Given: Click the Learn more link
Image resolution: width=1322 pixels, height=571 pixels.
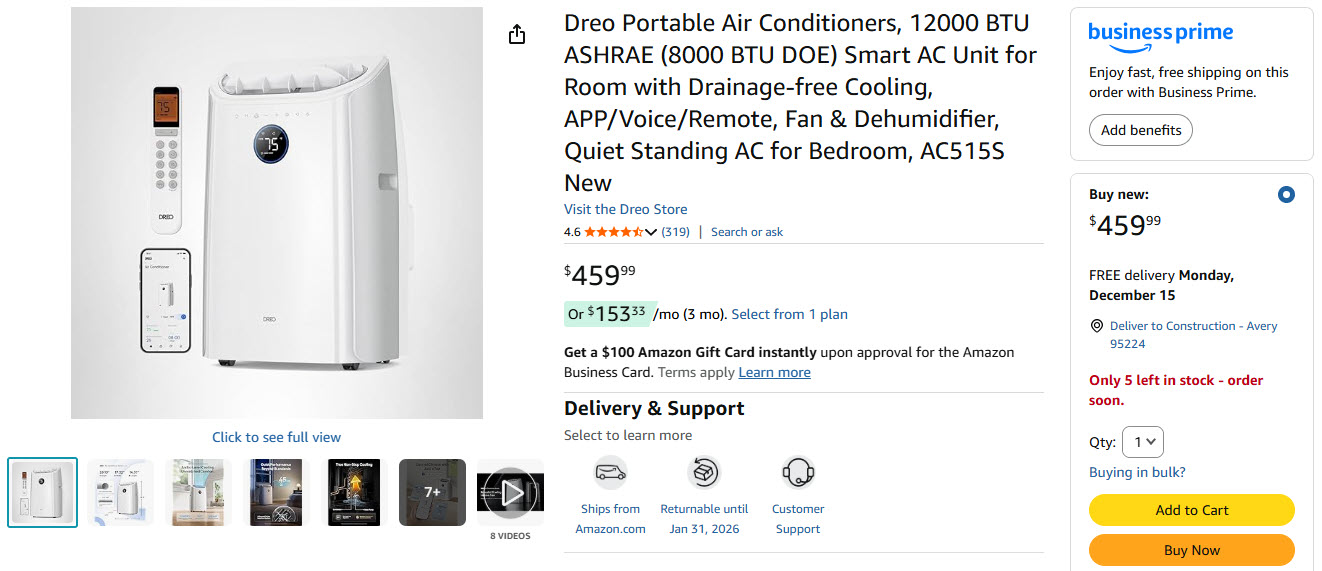Looking at the screenshot, I should point(774,372).
